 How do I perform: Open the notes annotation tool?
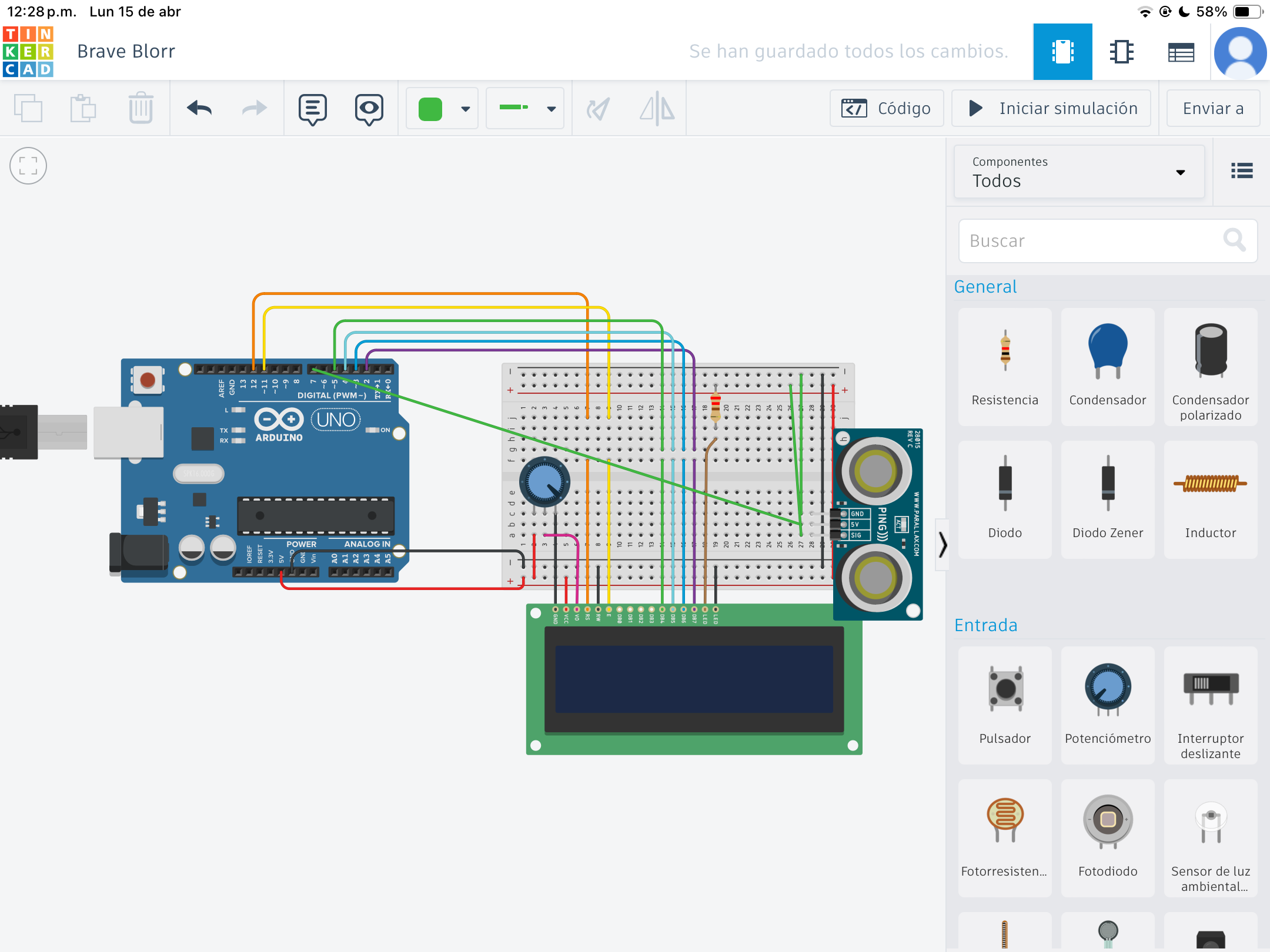tap(312, 109)
